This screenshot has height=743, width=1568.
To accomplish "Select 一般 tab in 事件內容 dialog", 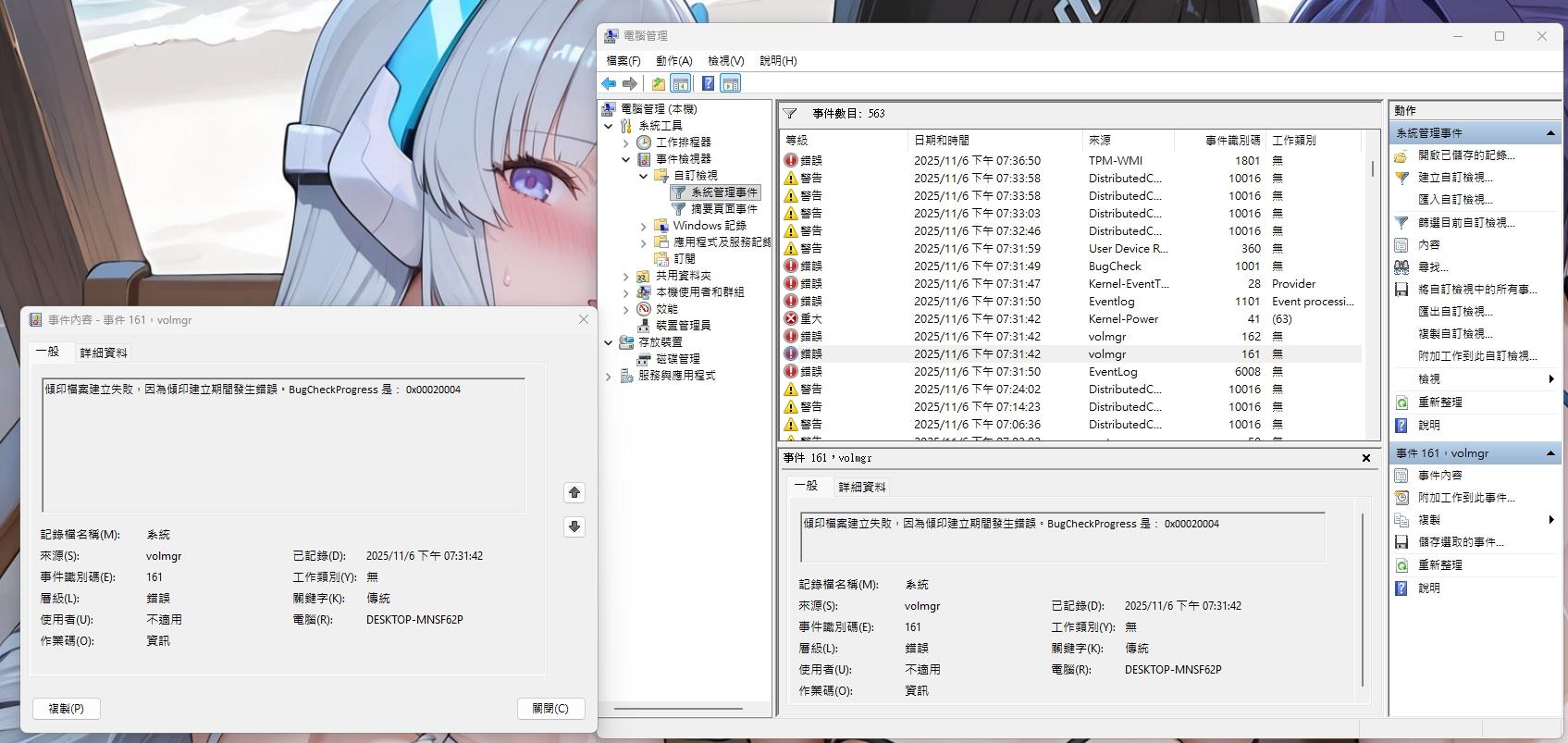I will (x=47, y=352).
